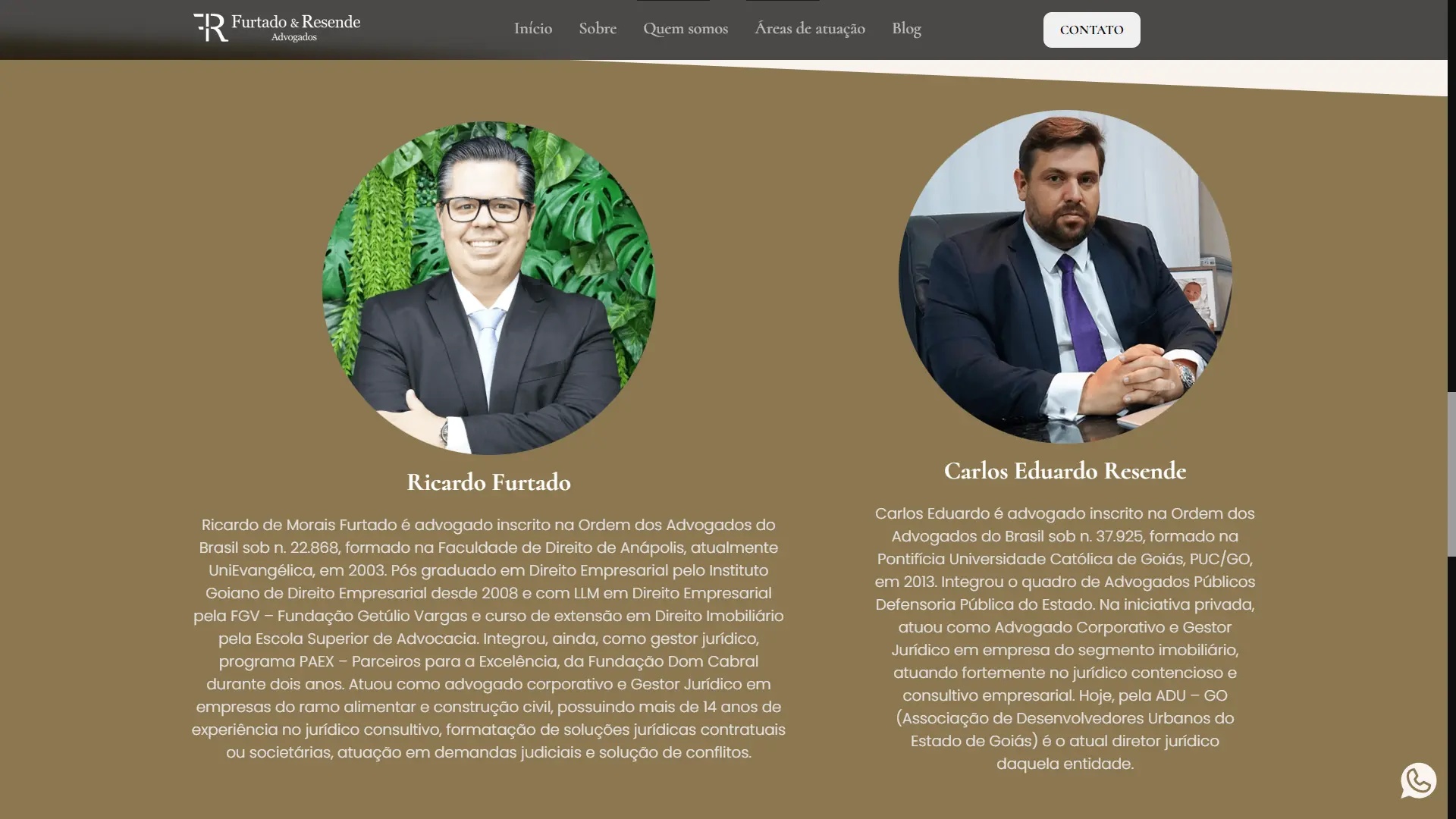
Task: Visit the Blog page
Action: point(906,29)
